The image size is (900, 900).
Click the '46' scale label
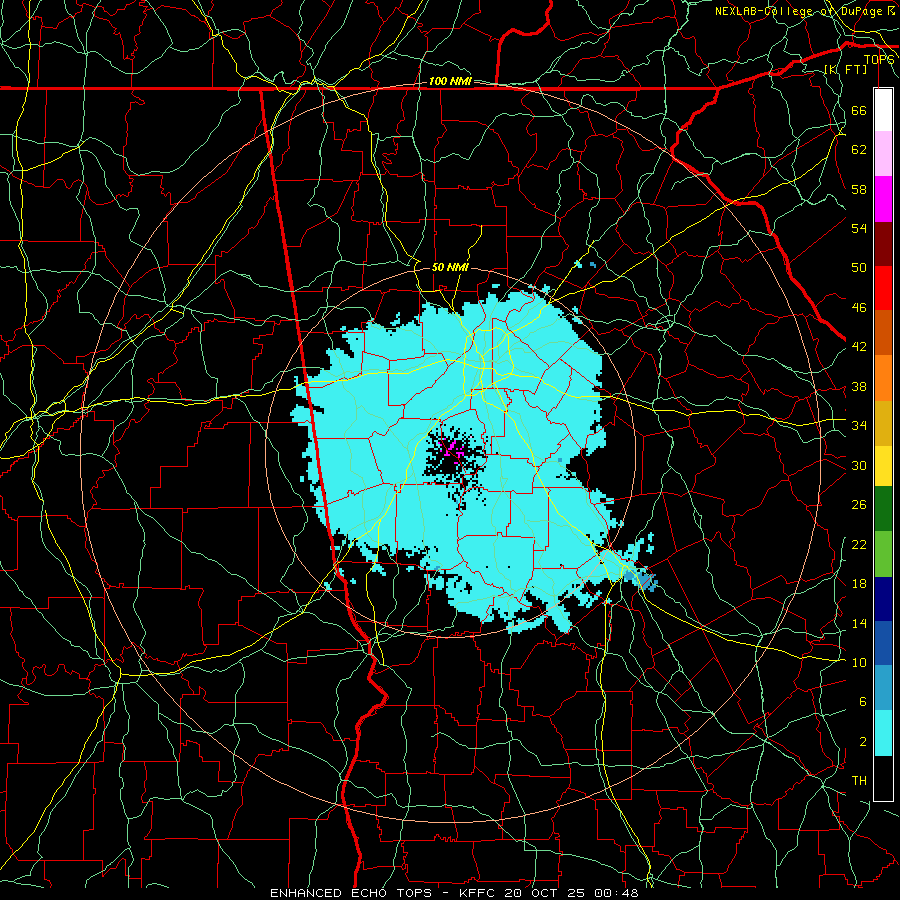(859, 308)
